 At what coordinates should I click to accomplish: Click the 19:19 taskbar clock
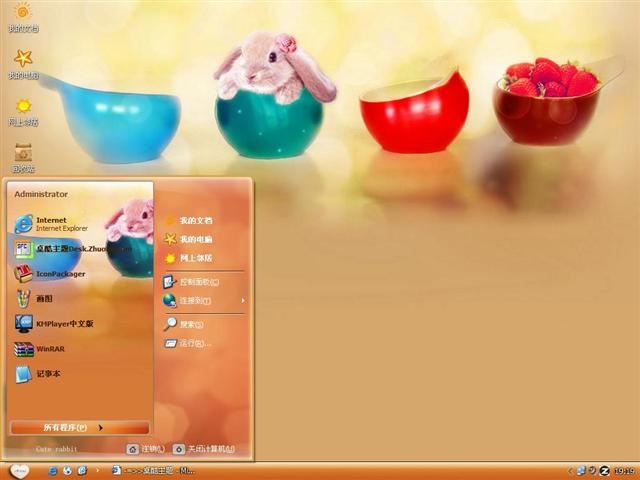(624, 471)
